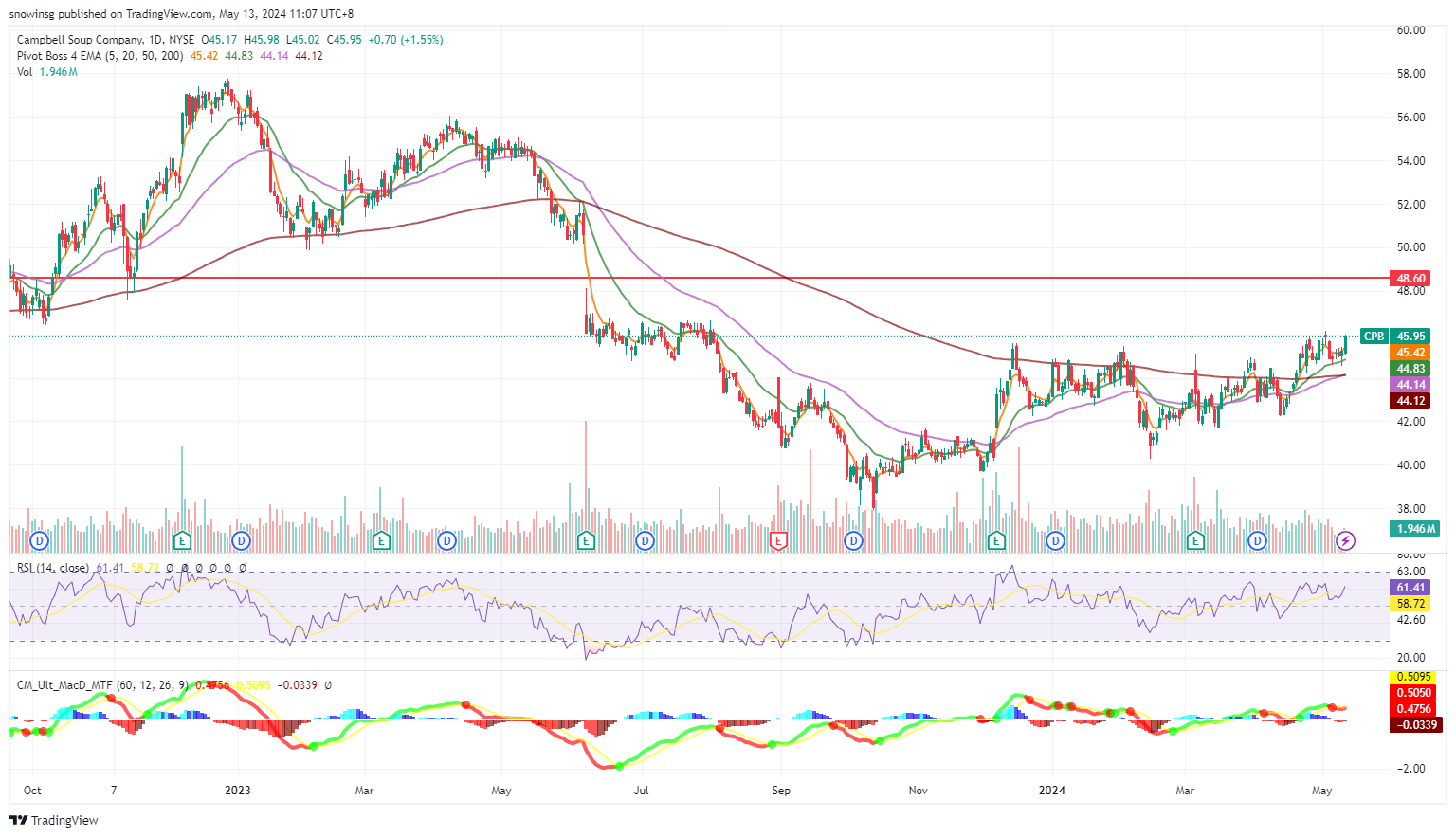Screen dimensions: 1456x837
Task: Click the purple lightning event marker near May 2024
Action: click(1345, 541)
